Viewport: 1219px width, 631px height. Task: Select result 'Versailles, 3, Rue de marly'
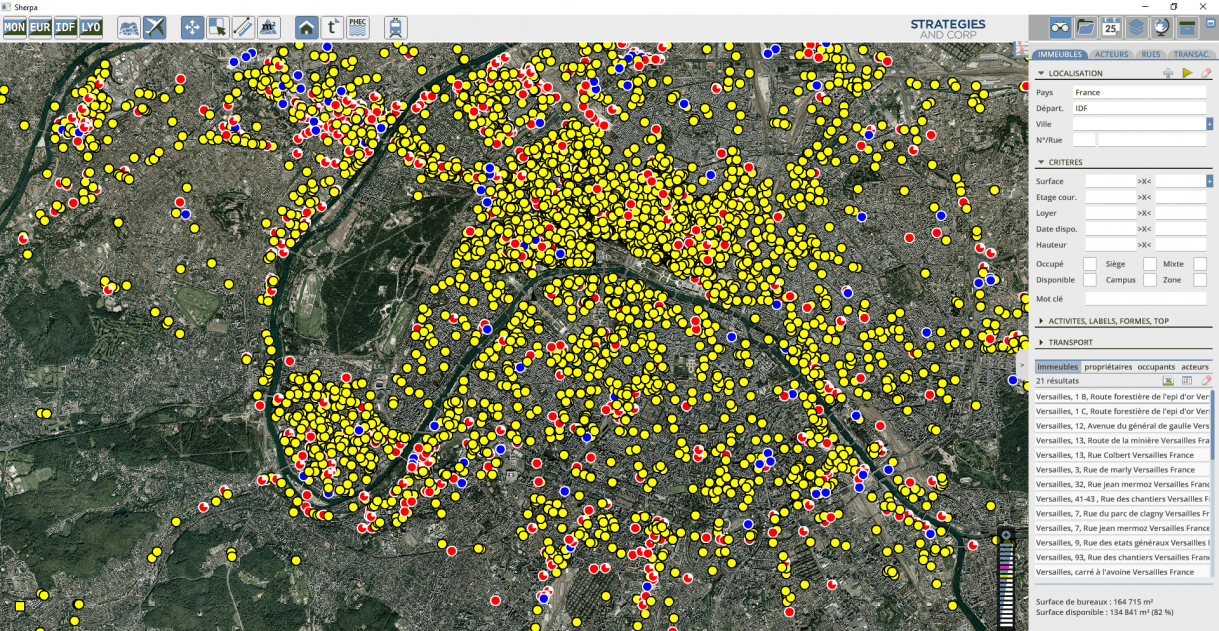(1122, 469)
